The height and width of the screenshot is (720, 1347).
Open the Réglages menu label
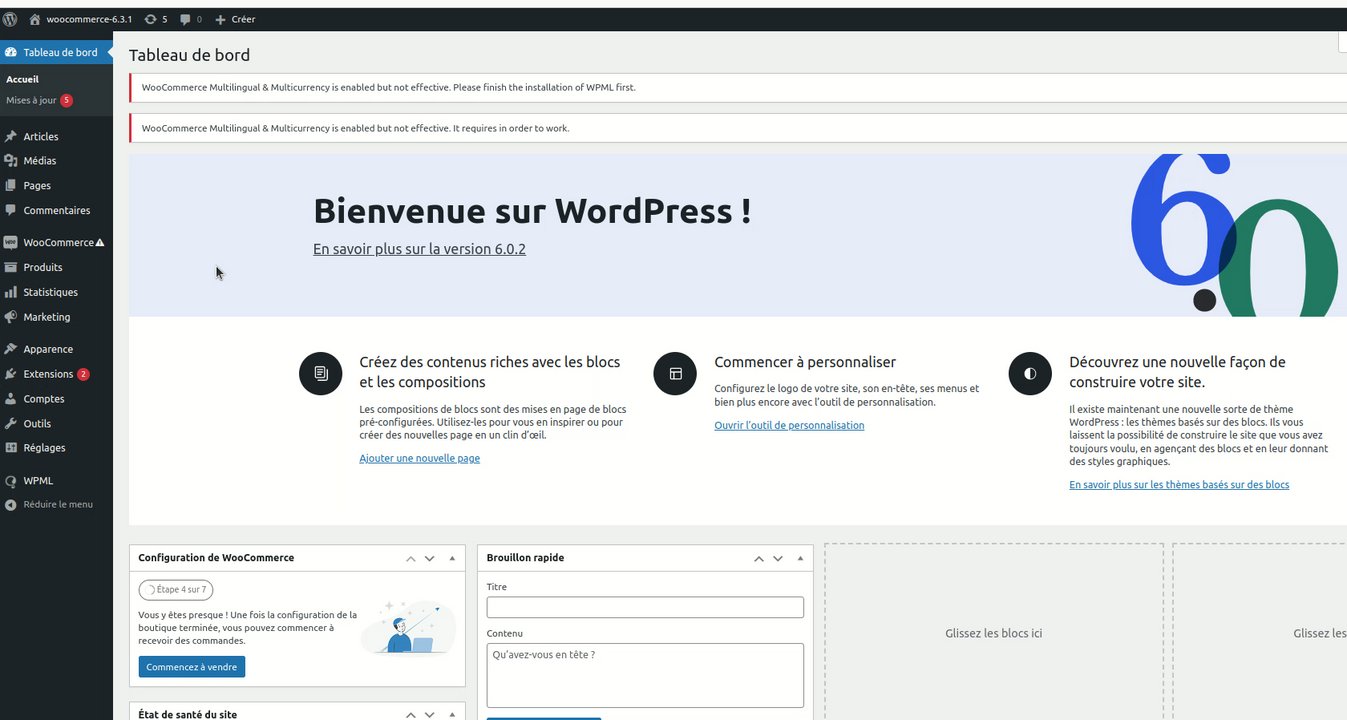(44, 448)
